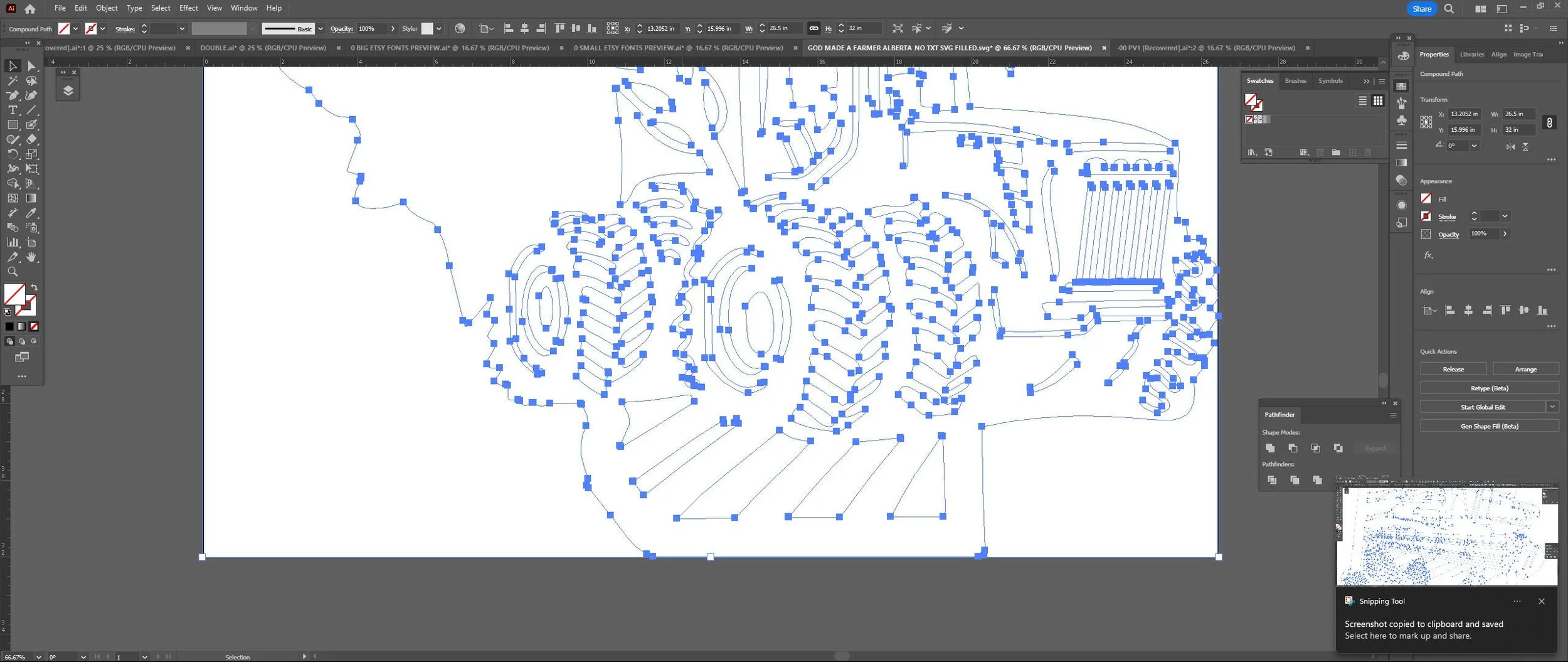1568x662 pixels.
Task: Select the Zoom magnifier tool
Action: [13, 272]
